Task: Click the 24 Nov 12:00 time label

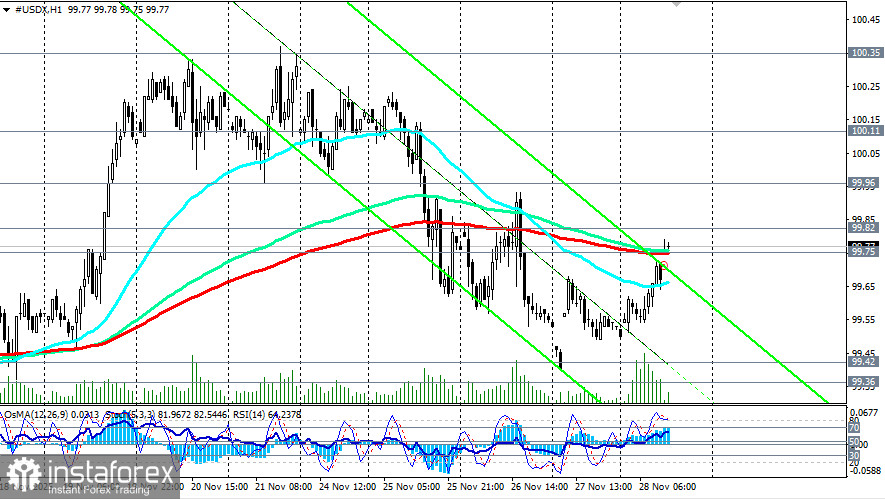Action: pos(347,487)
